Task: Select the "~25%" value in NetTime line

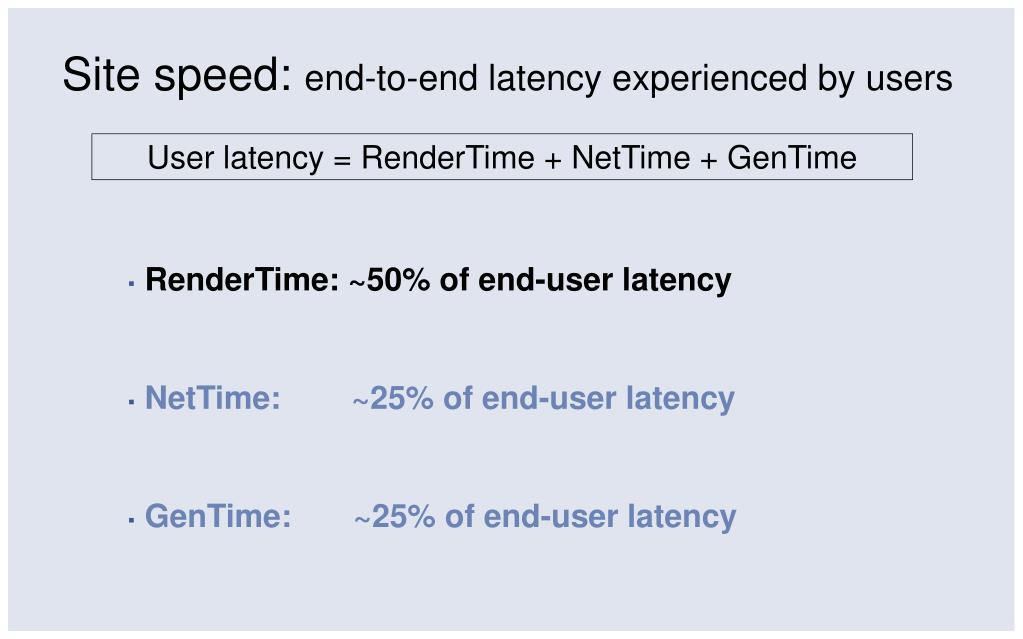Action: coord(393,398)
